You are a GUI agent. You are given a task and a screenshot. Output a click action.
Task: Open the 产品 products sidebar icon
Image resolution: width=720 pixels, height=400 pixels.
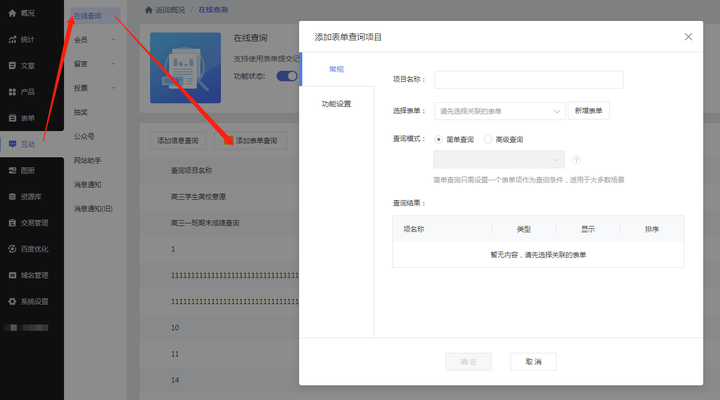pos(11,92)
